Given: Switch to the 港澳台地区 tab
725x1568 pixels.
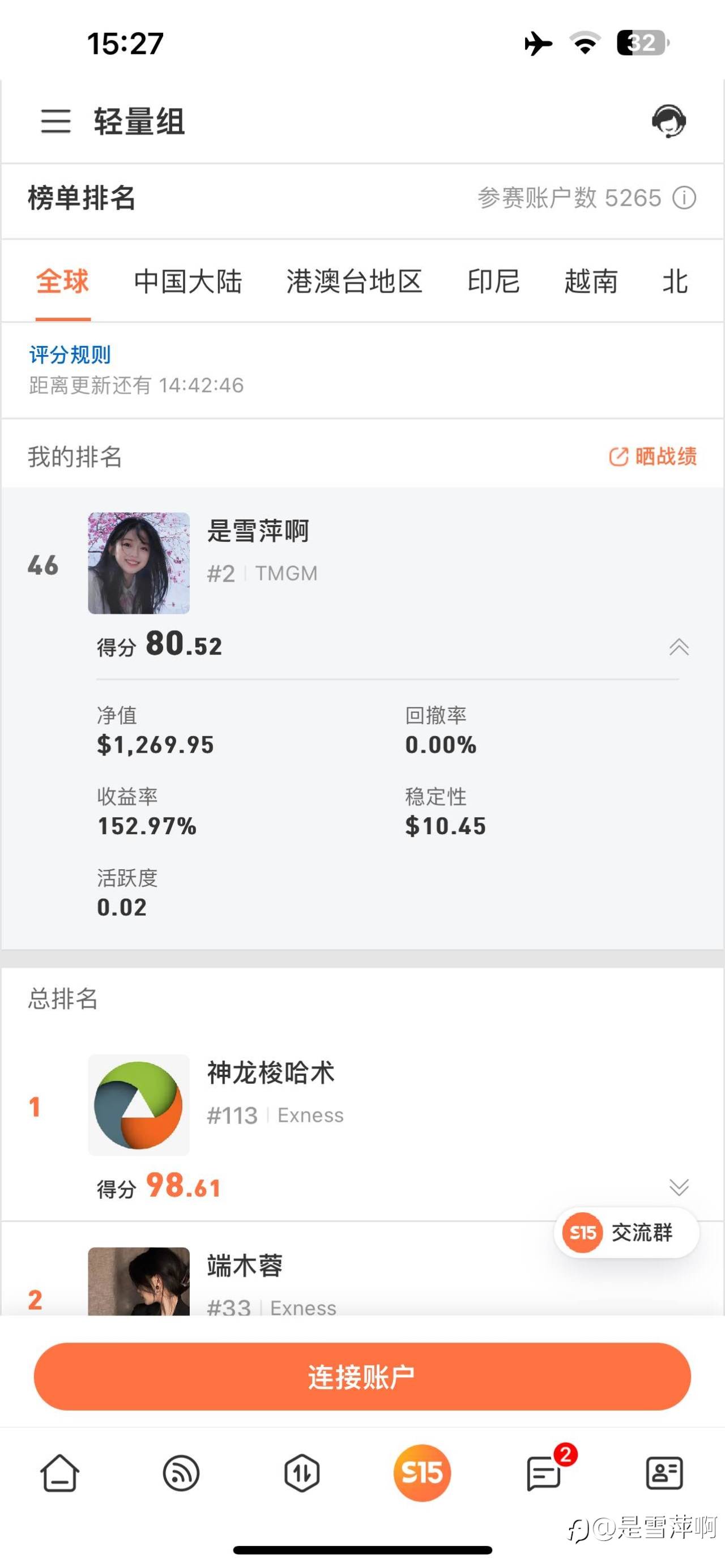Looking at the screenshot, I should coord(354,282).
